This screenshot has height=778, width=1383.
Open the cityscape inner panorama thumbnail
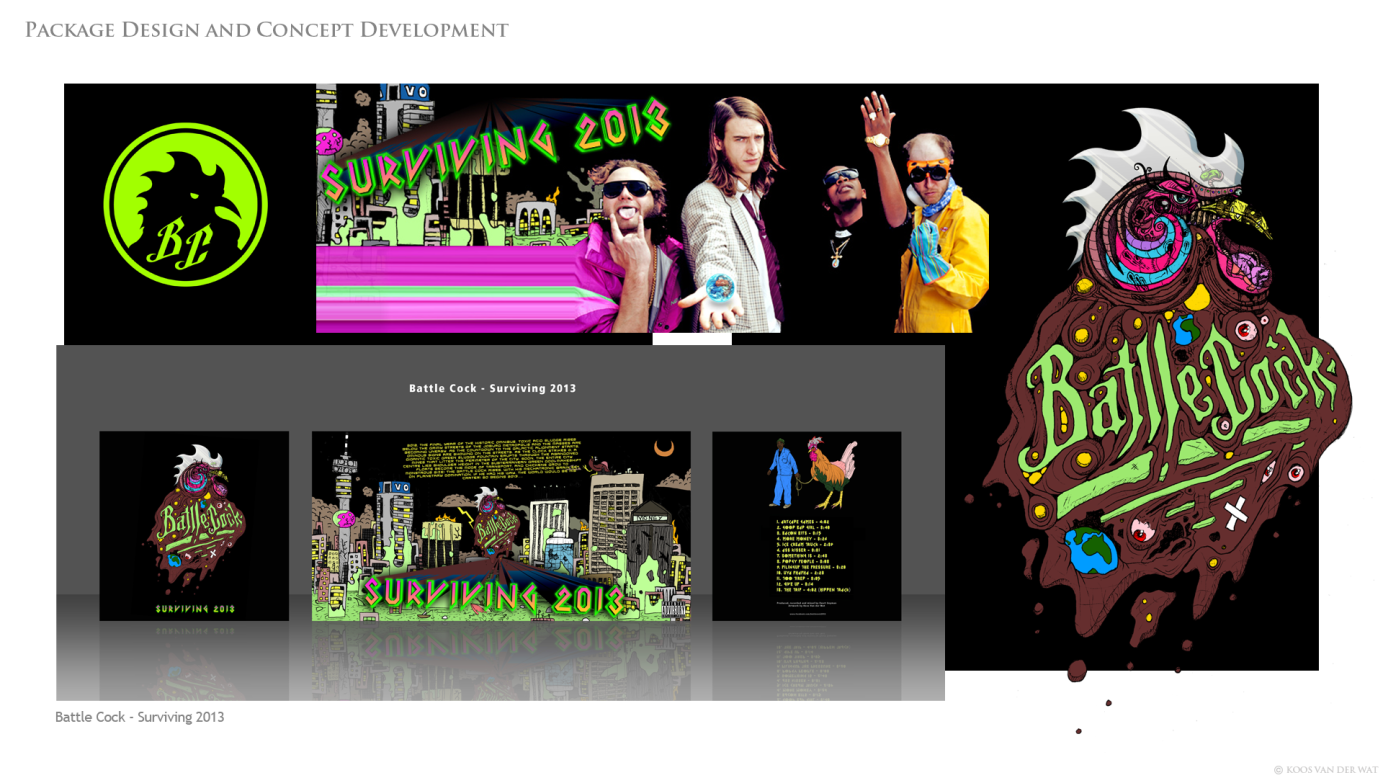coord(501,526)
